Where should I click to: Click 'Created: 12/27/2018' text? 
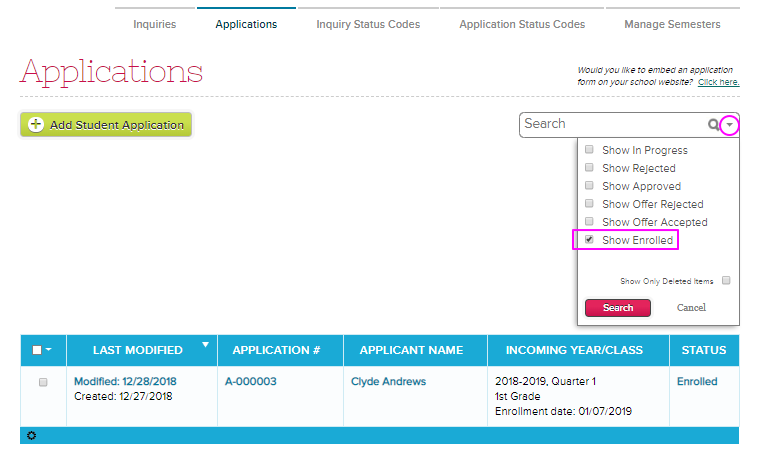123,396
